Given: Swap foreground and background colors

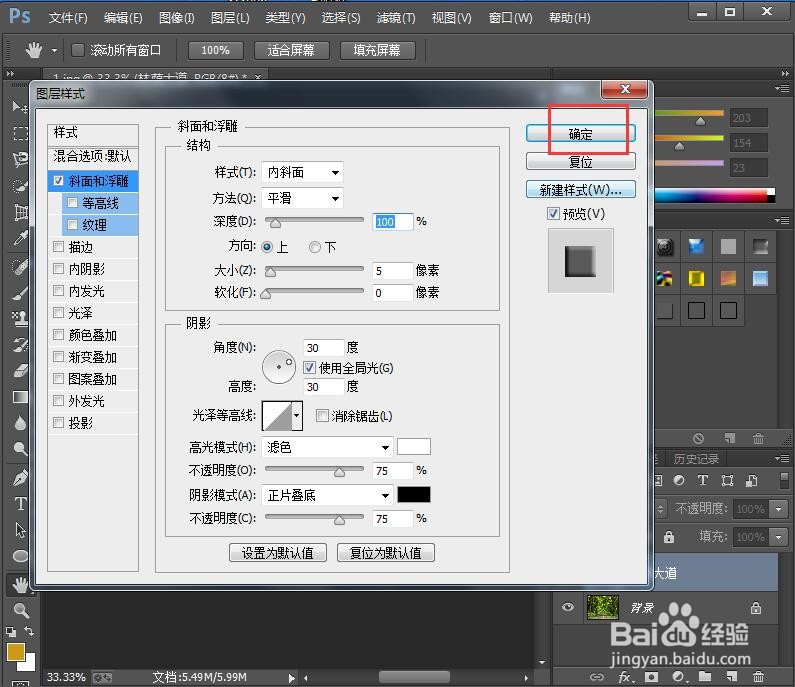Looking at the screenshot, I should pyautogui.click(x=29, y=631).
